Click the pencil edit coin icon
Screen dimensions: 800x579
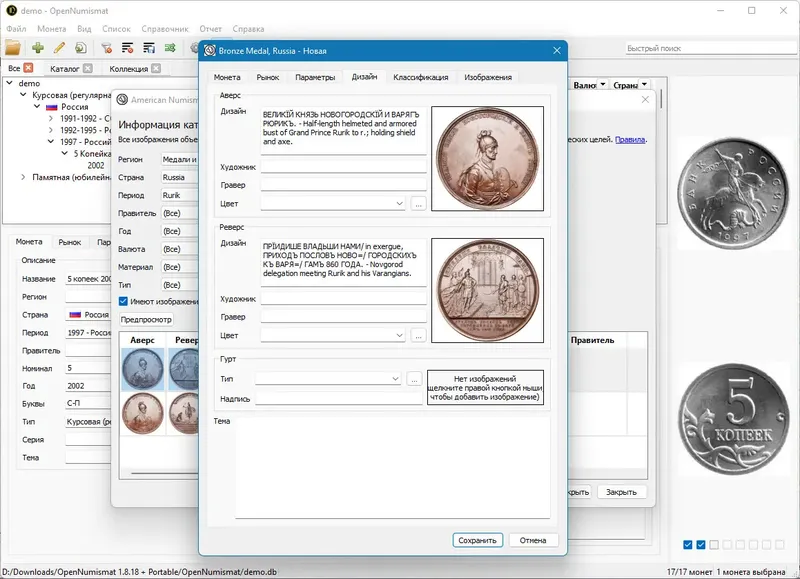(59, 47)
